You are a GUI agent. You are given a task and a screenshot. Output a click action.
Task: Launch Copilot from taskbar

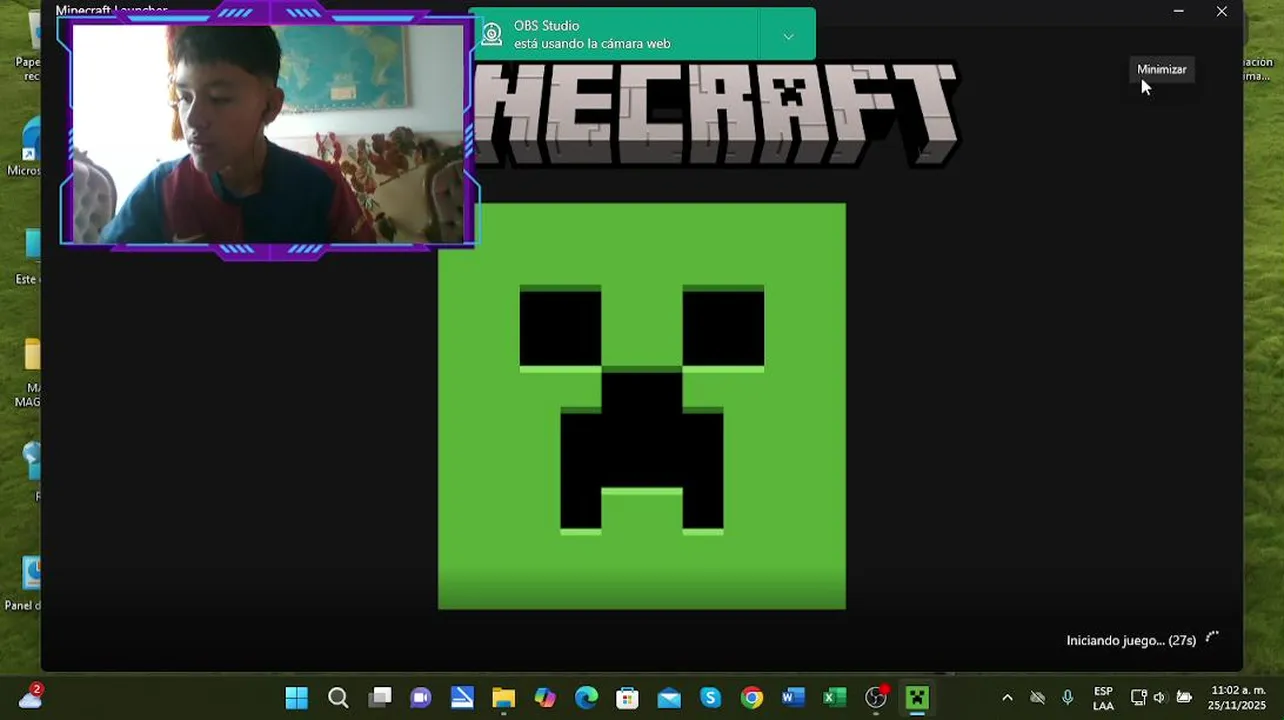tap(545, 697)
